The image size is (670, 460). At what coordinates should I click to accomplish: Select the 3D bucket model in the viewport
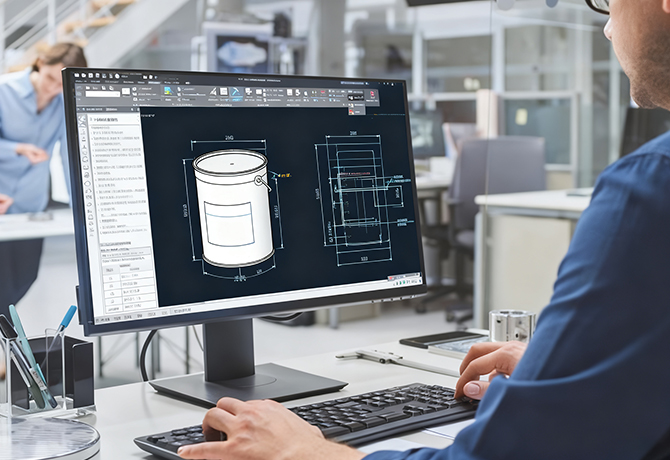(x=232, y=208)
